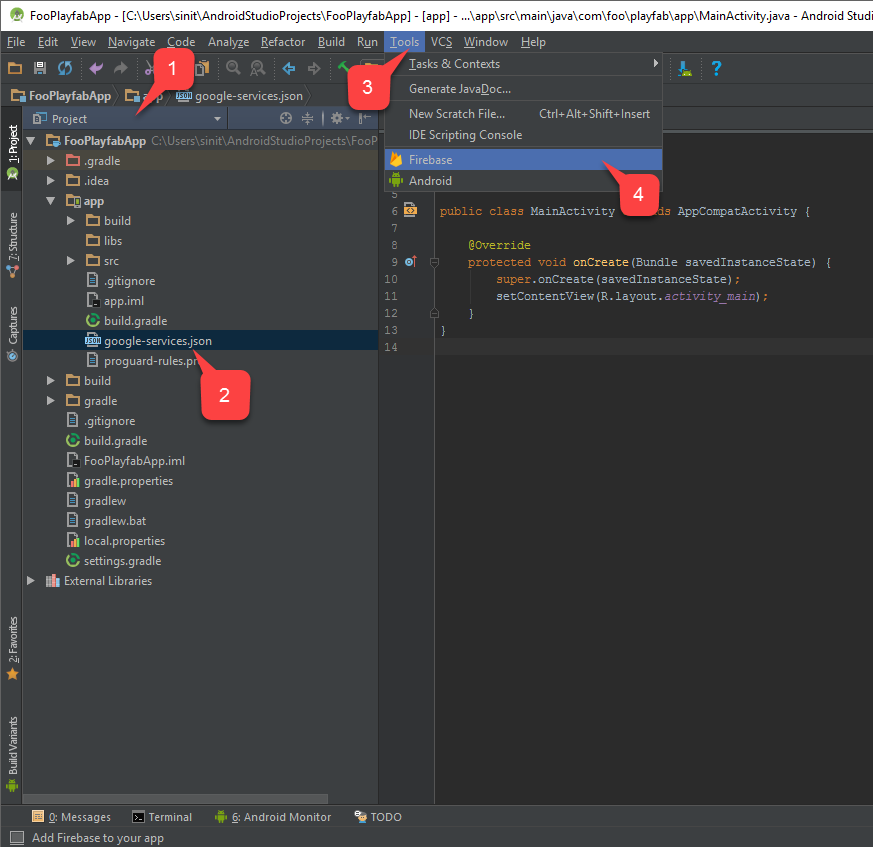Image resolution: width=873 pixels, height=847 pixels.
Task: Expand the src folder
Action: coord(71,261)
